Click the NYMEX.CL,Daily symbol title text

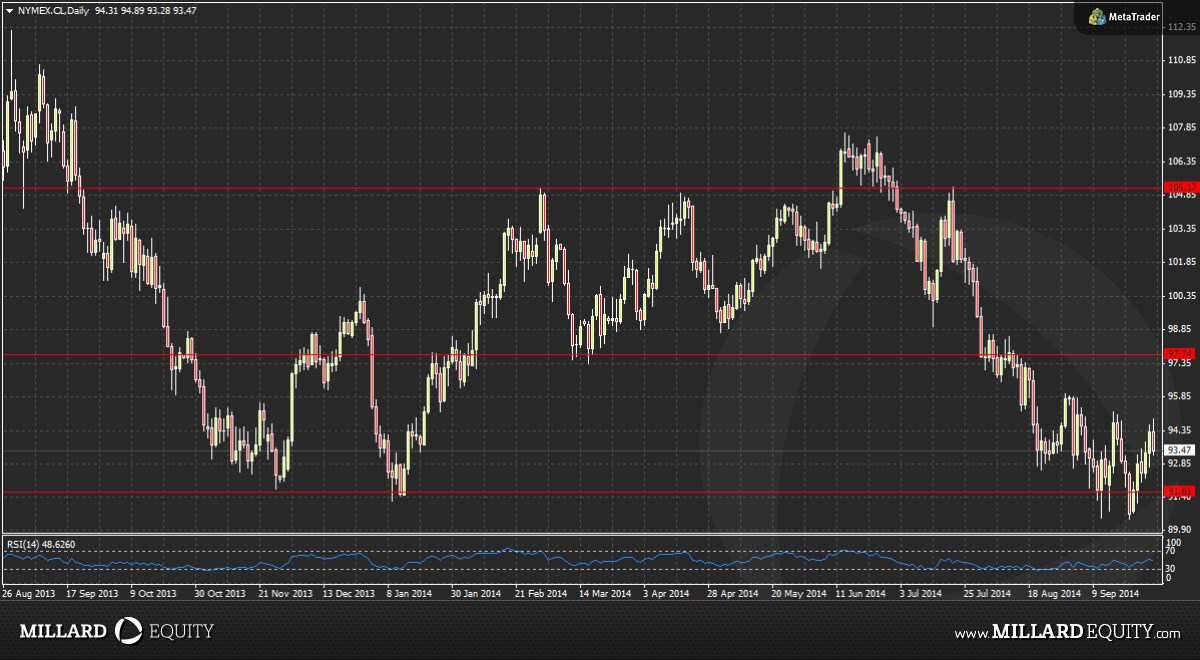(53, 9)
